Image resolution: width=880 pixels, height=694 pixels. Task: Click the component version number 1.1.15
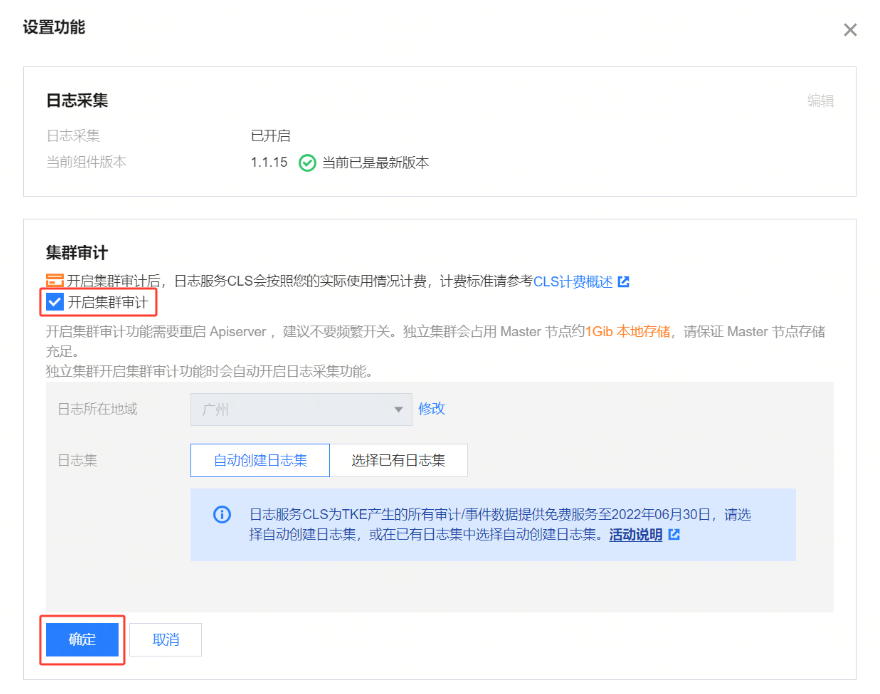coord(269,162)
